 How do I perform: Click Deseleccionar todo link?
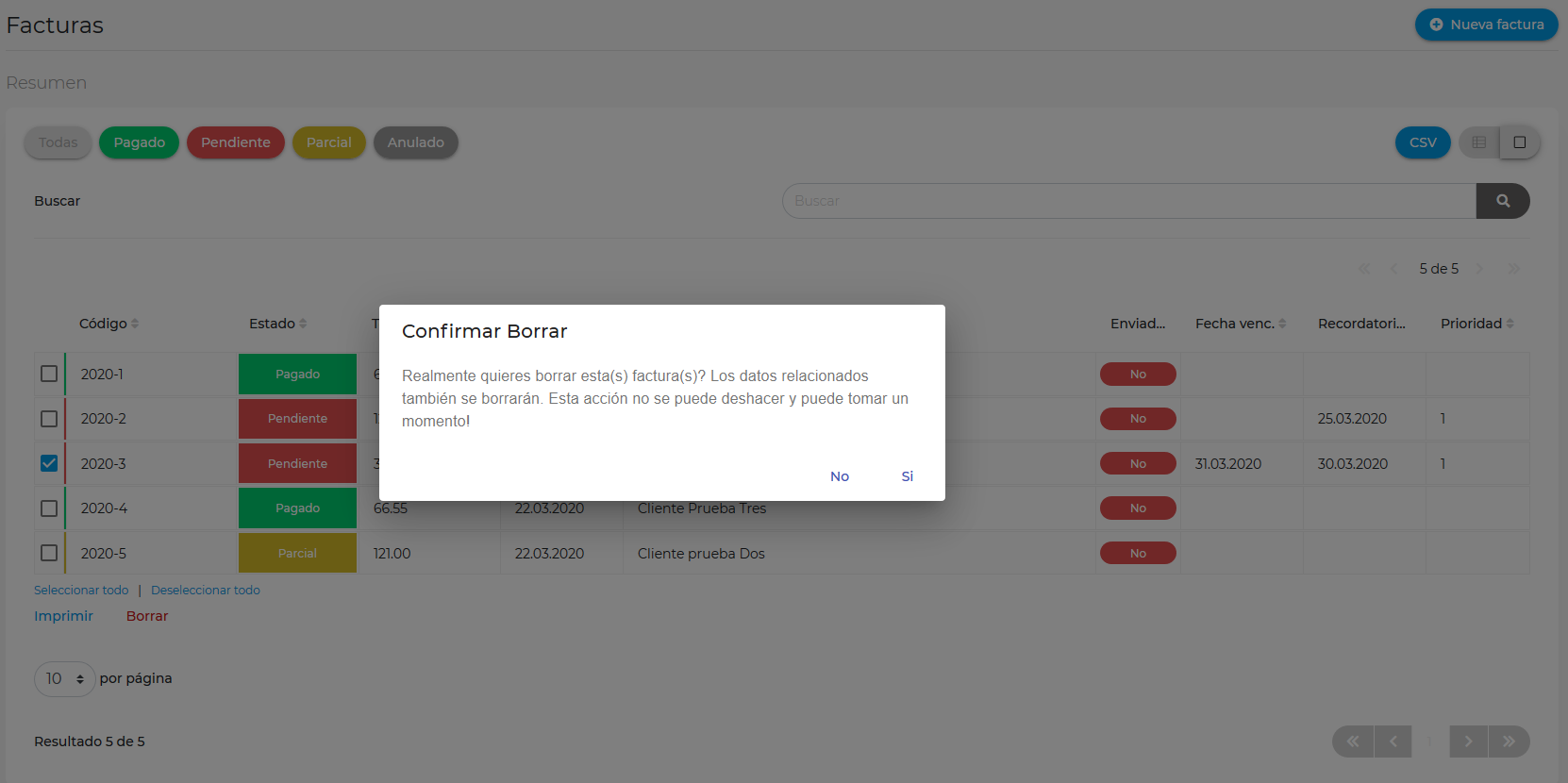[206, 591]
